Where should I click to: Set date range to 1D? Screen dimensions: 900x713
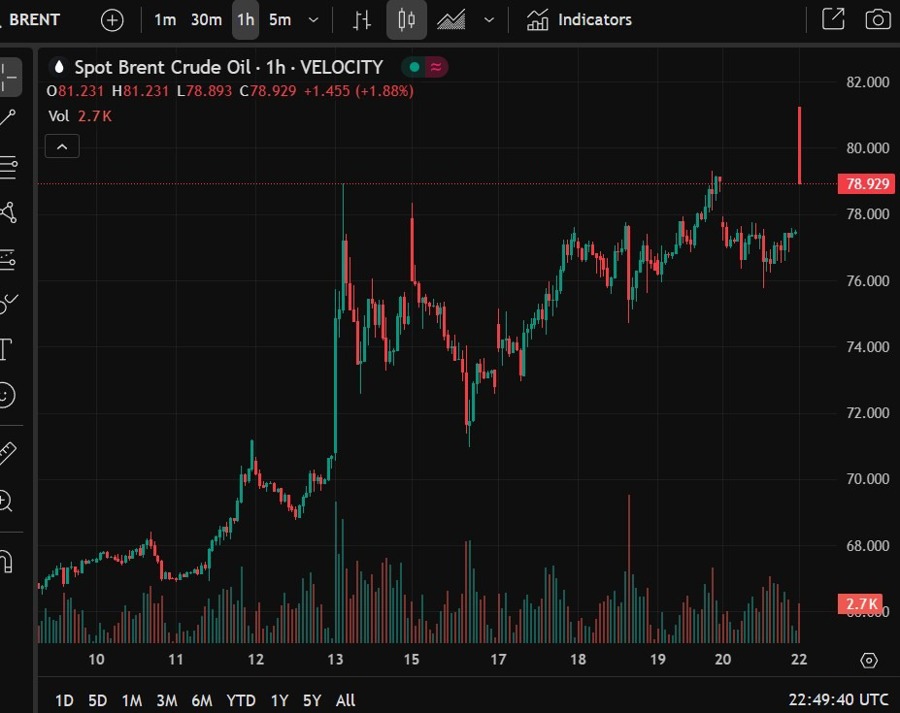pos(64,700)
